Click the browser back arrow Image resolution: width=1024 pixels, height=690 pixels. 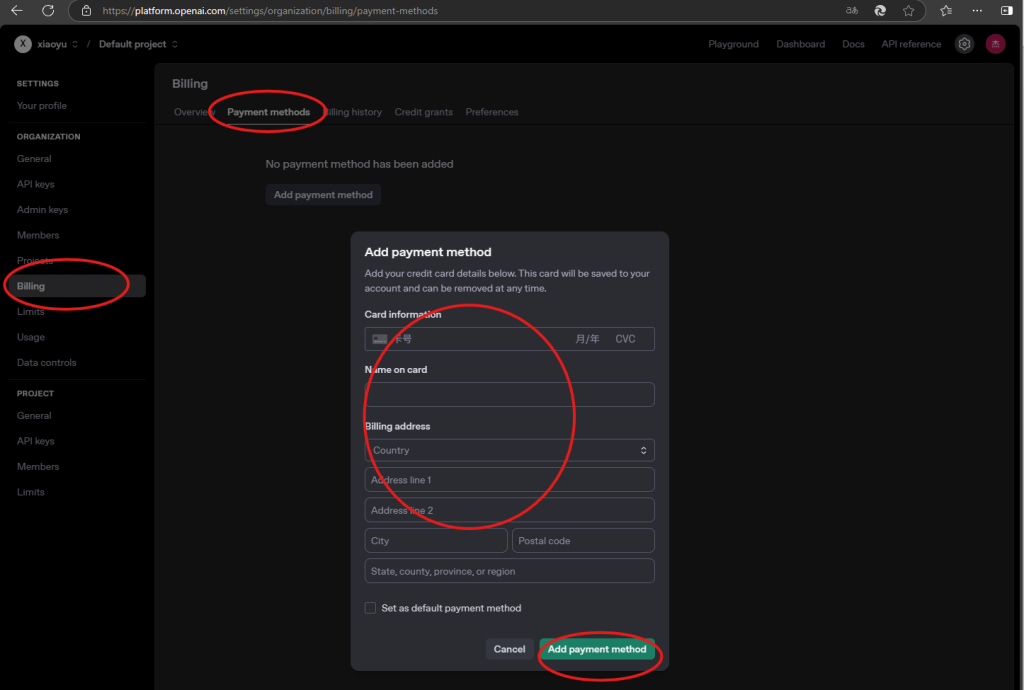17,11
